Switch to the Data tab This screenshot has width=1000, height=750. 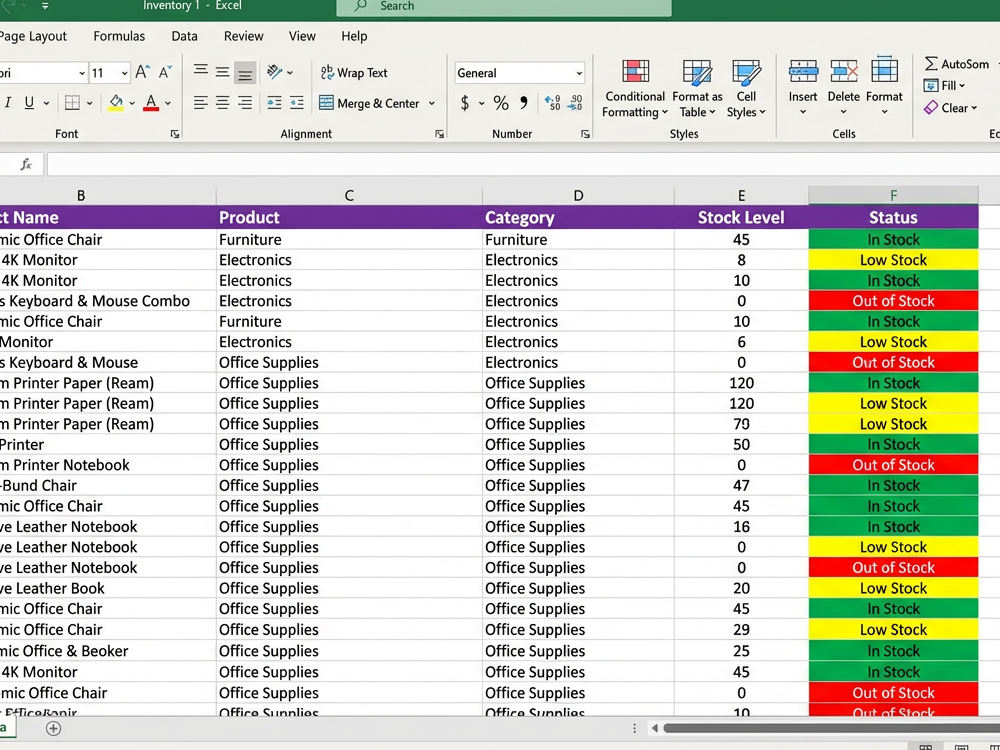(184, 36)
